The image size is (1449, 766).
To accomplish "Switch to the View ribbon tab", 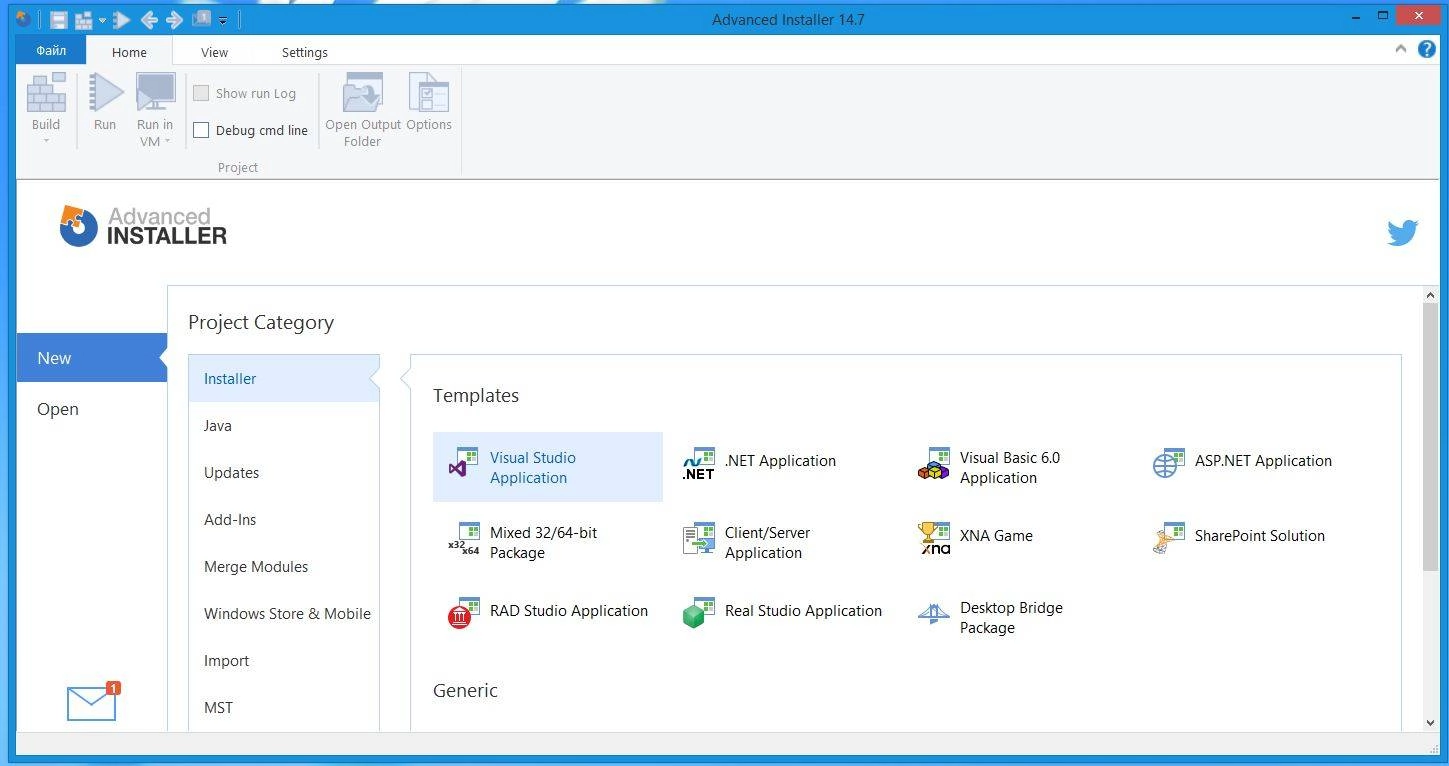I will tap(214, 52).
